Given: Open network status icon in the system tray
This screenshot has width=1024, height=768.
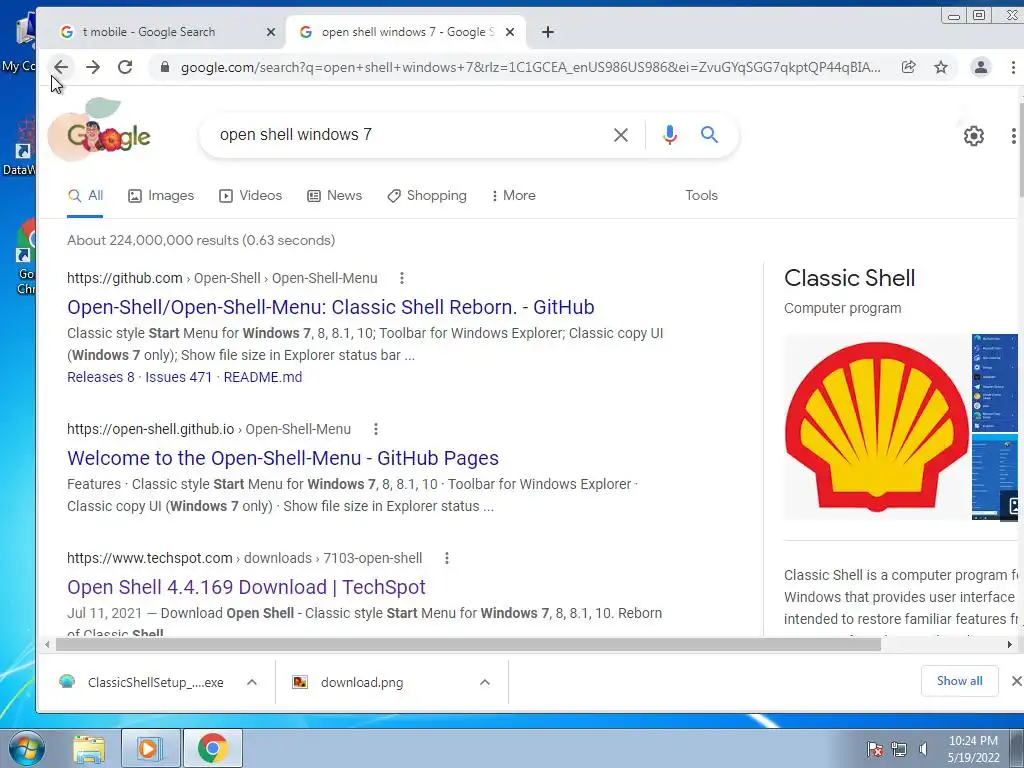Looking at the screenshot, I should 899,748.
